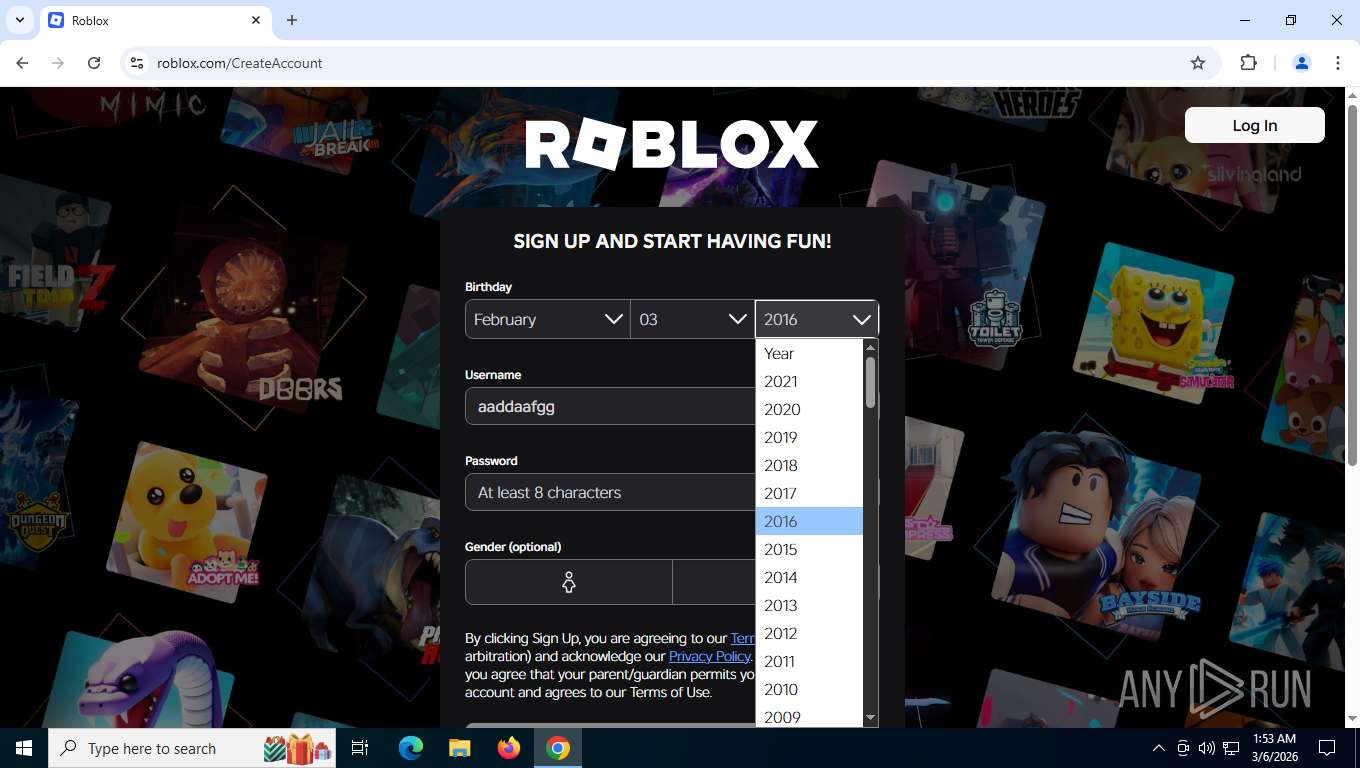Click year list scrollbar up arrow
The image size is (1360, 768).
tap(870, 347)
